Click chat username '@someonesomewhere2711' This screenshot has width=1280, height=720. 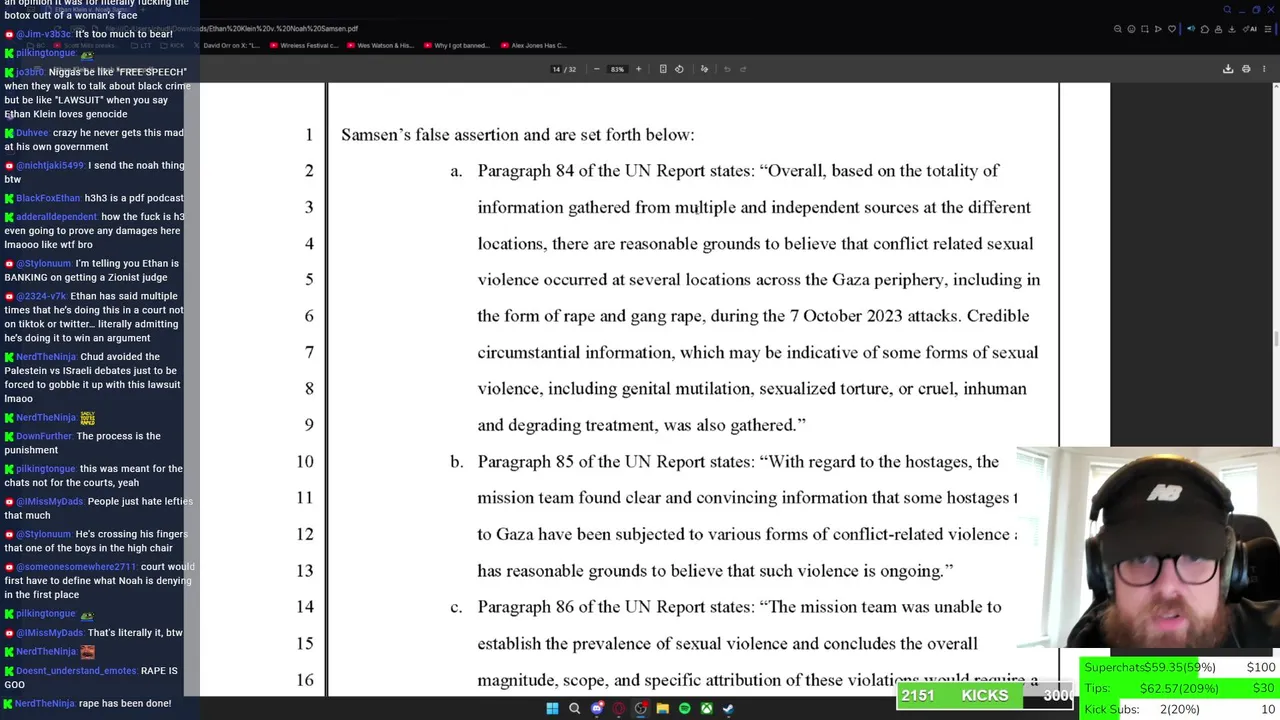coord(77,567)
